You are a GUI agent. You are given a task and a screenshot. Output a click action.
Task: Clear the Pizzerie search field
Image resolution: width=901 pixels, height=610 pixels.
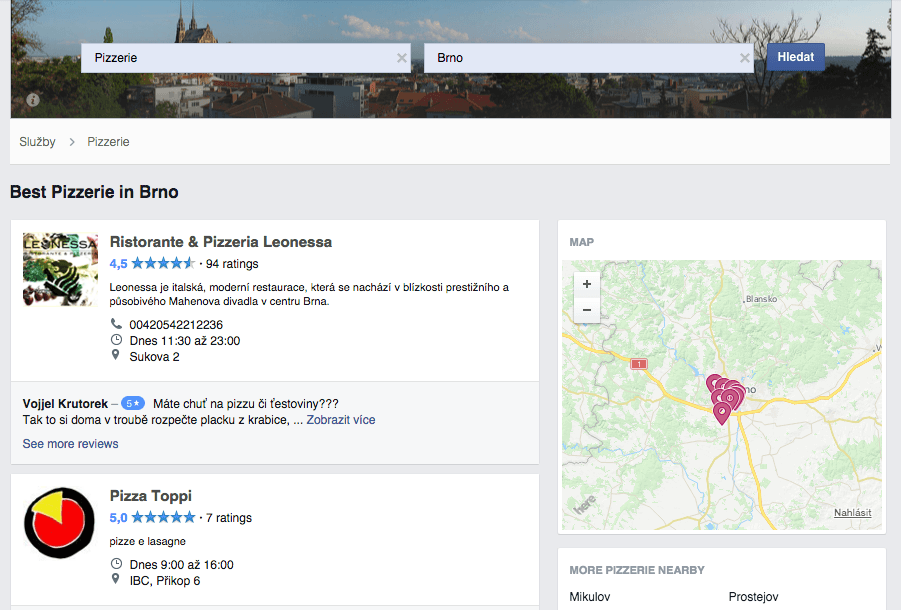click(x=402, y=58)
